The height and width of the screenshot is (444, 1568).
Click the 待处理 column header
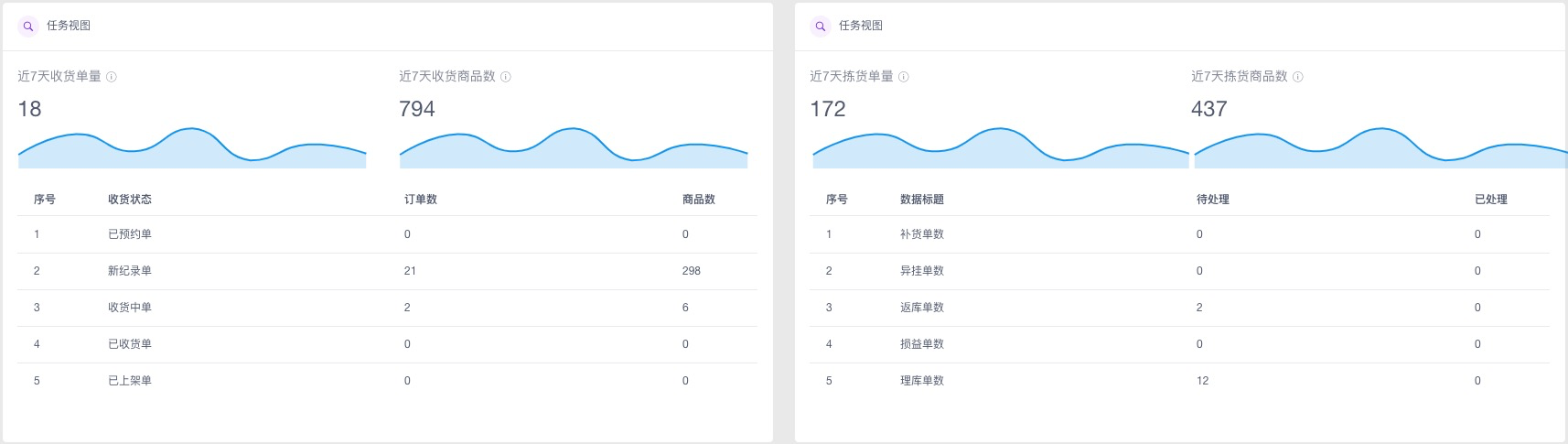click(1213, 199)
